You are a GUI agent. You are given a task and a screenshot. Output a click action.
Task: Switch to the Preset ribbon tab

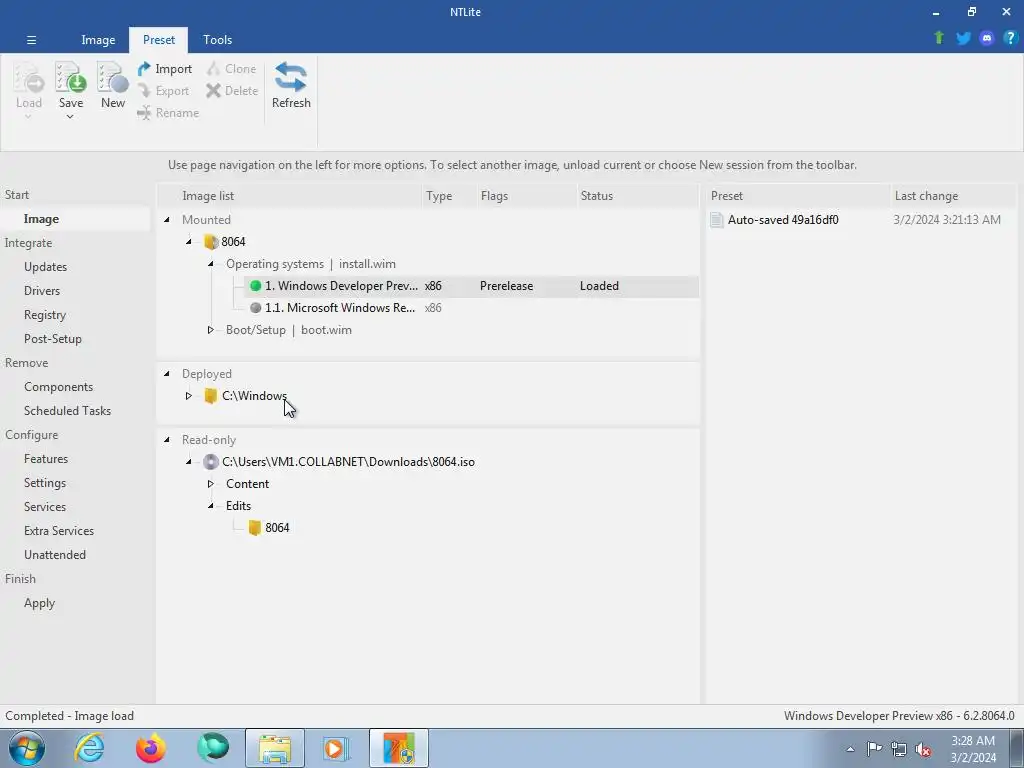point(159,40)
